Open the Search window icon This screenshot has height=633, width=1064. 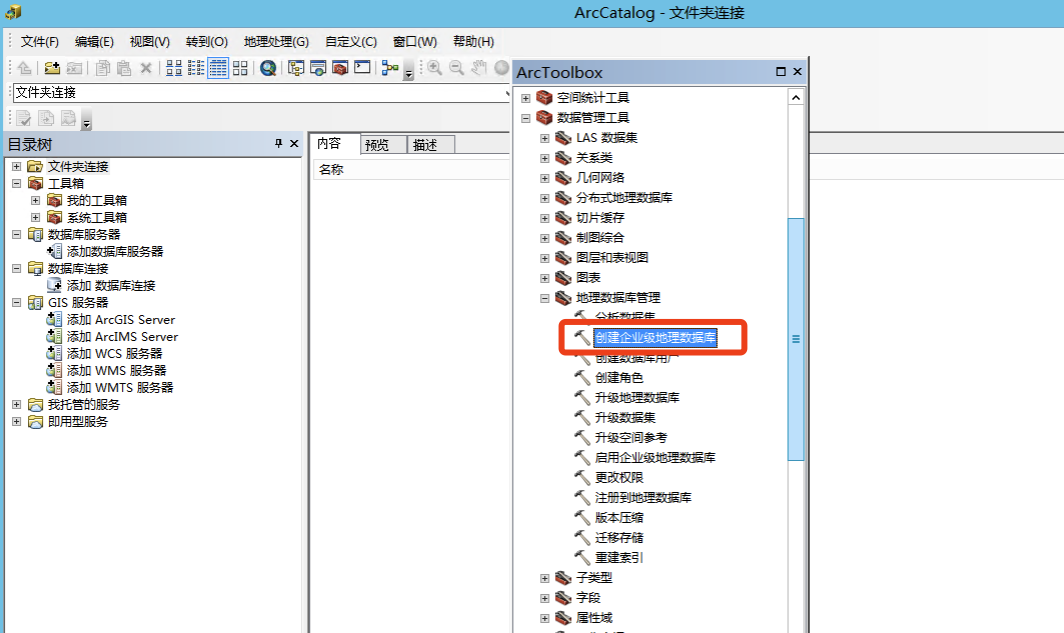[318, 68]
